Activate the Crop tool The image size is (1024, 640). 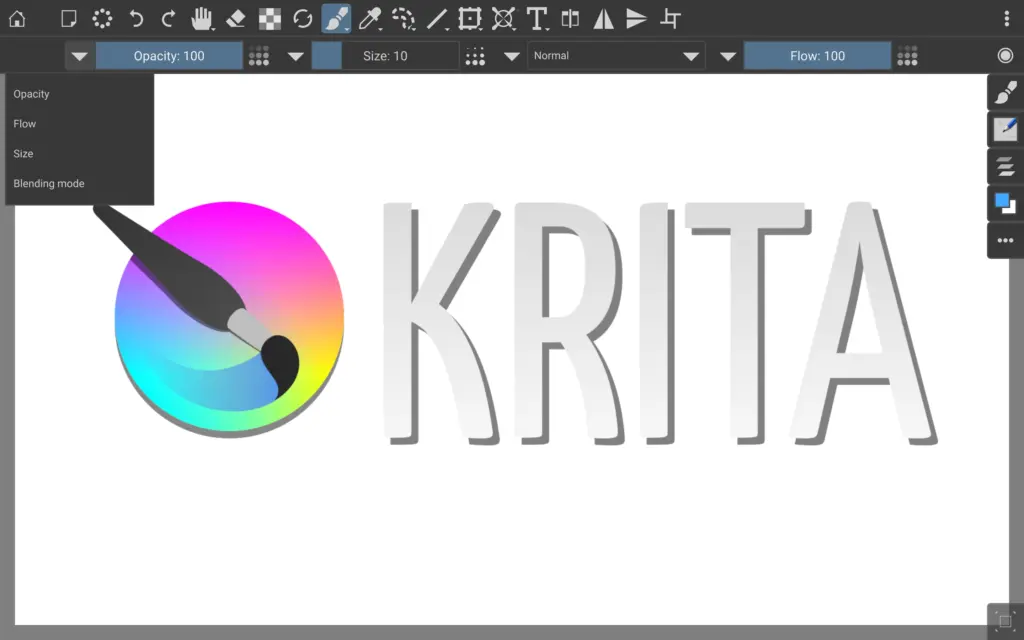coord(671,18)
